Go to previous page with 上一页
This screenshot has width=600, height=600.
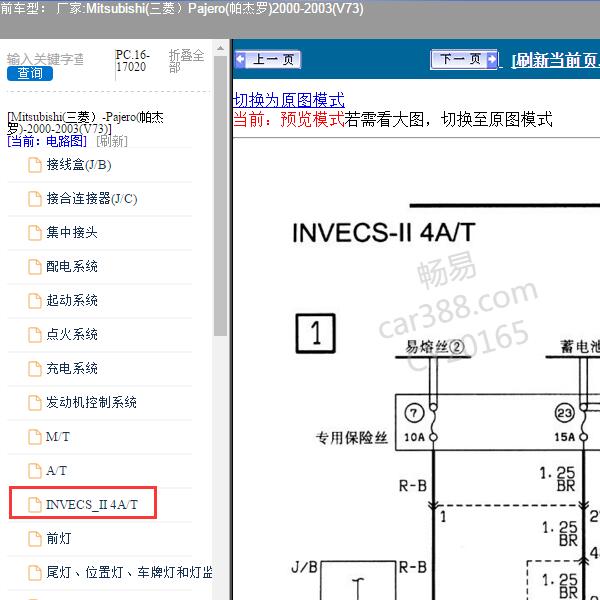(268, 59)
